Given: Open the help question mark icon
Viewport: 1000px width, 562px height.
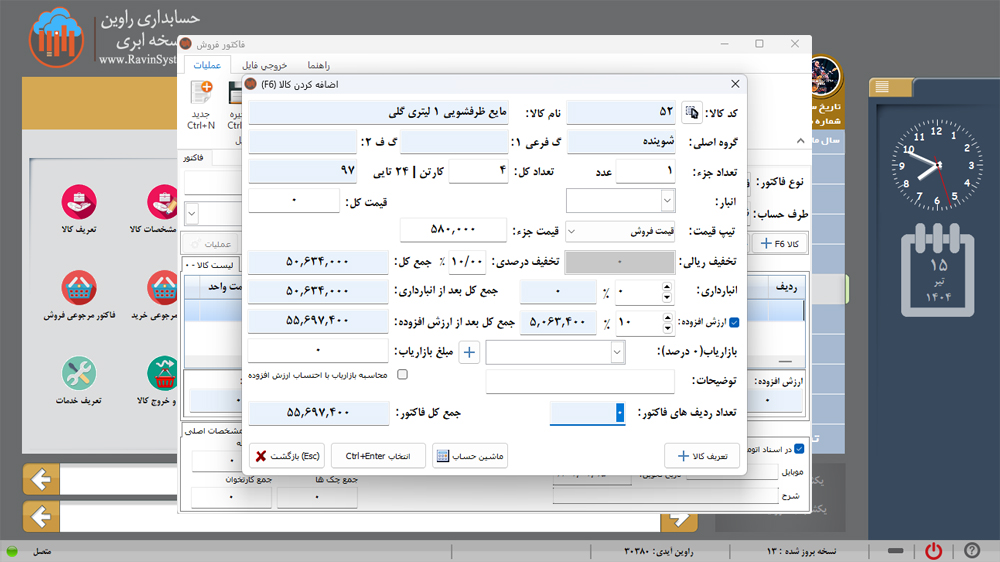Looking at the screenshot, I should tap(971, 551).
